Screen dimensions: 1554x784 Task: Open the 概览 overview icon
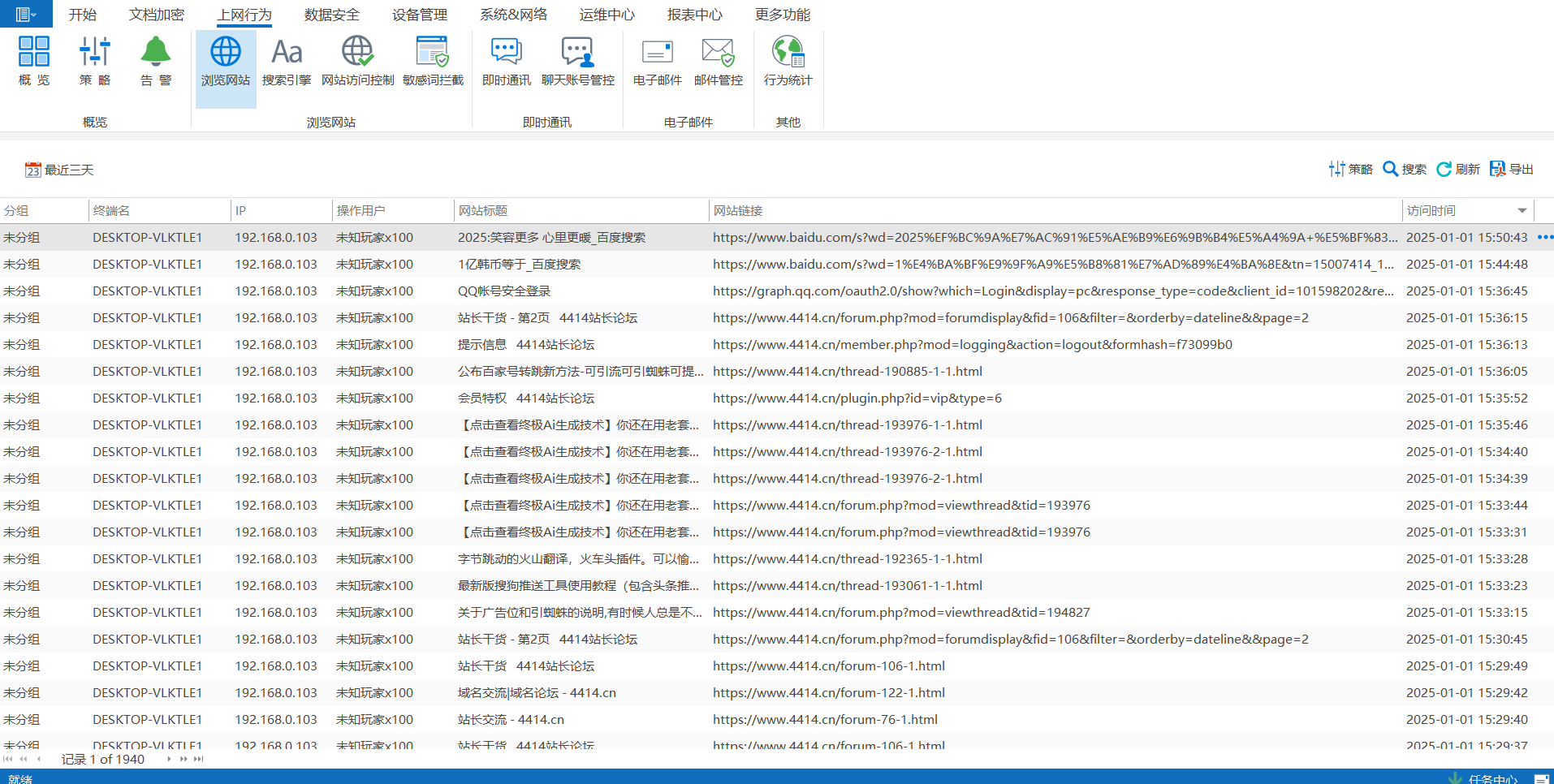coord(34,61)
